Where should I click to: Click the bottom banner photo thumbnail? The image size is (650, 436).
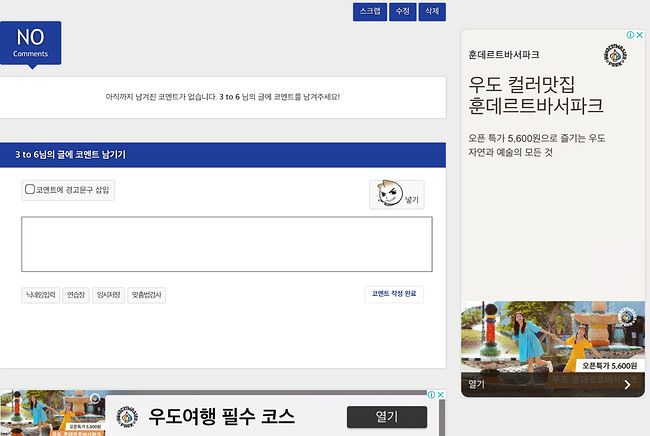53,413
